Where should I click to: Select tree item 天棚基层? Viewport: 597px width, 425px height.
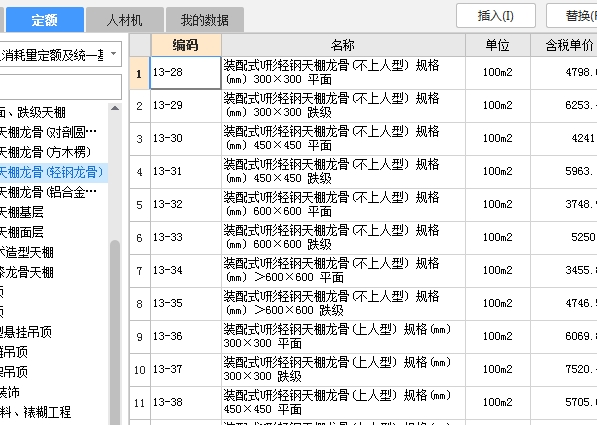(21, 212)
